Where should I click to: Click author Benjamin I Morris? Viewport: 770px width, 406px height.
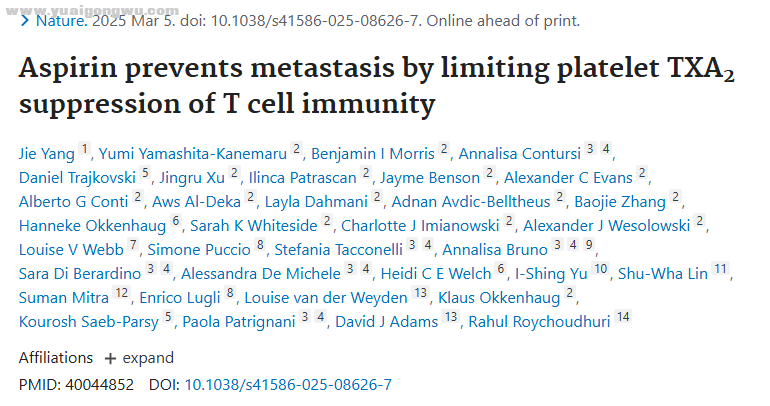click(x=373, y=154)
